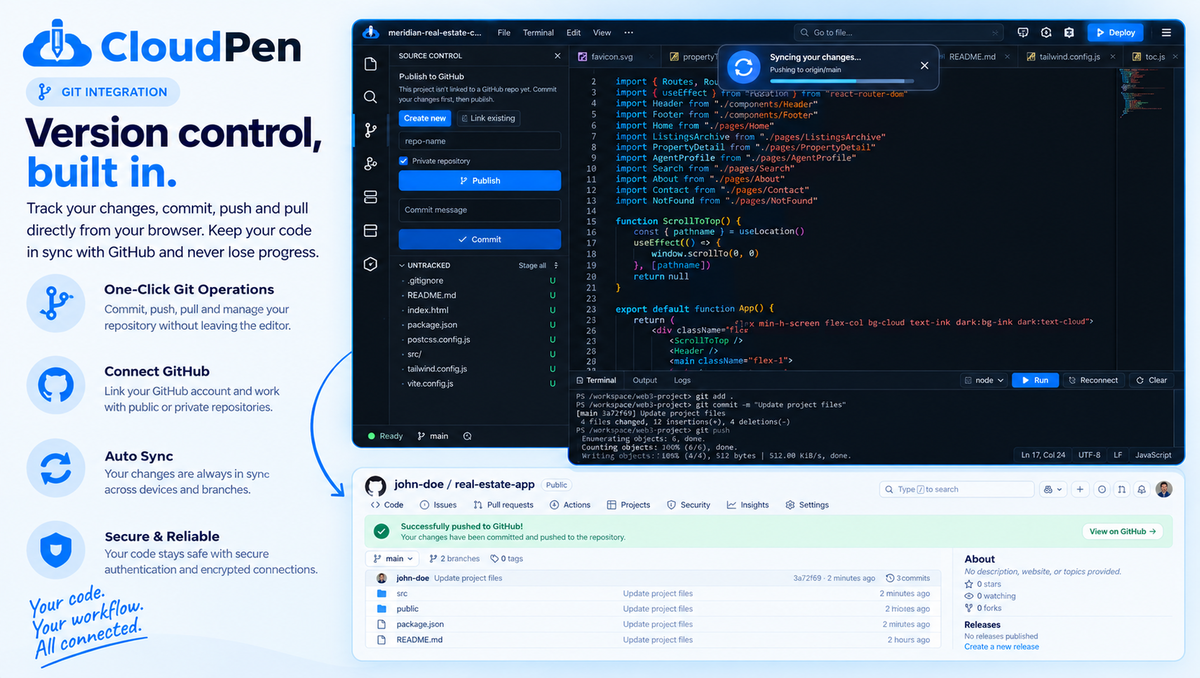The height and width of the screenshot is (678, 1200).
Task: Focus the Go to file search box
Action: tap(896, 32)
